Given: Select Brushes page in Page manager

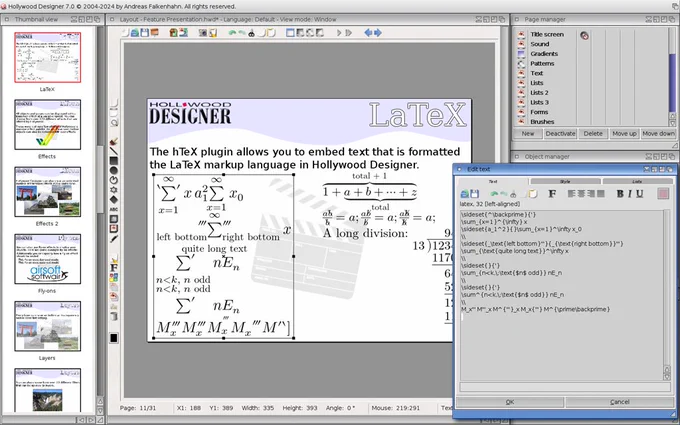Looking at the screenshot, I should (542, 122).
